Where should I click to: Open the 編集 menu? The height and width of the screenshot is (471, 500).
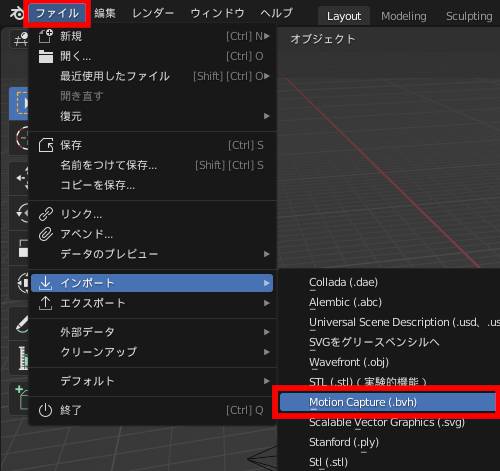coord(105,14)
